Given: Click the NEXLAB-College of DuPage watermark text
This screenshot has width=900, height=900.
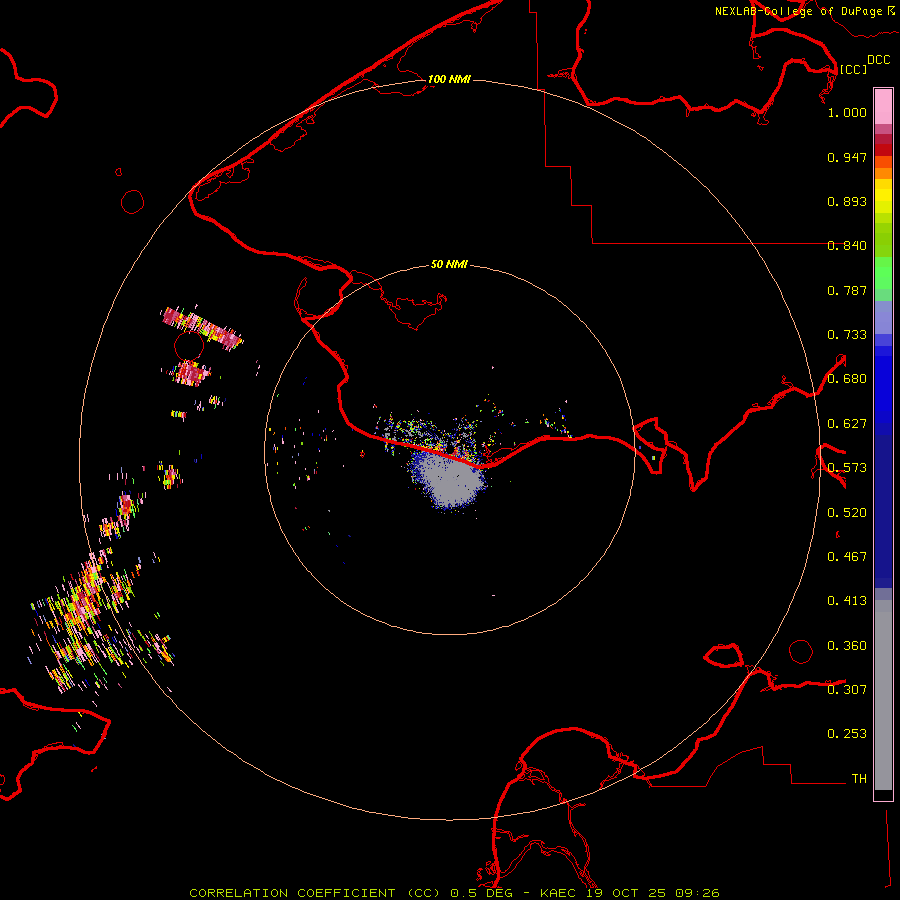Looking at the screenshot, I should [x=805, y=11].
